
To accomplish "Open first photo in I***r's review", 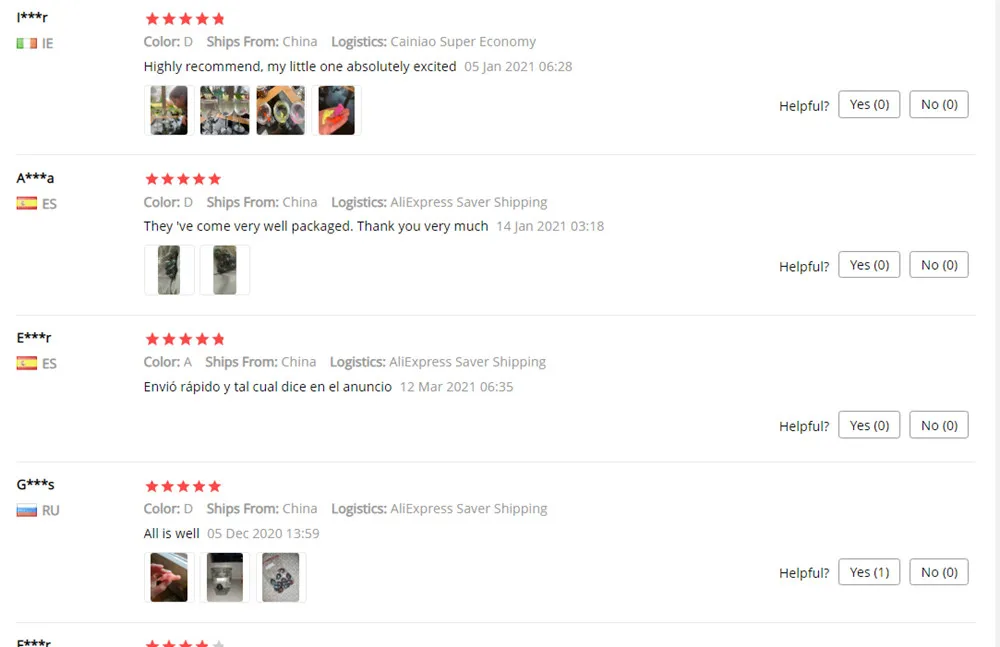I will (x=169, y=110).
